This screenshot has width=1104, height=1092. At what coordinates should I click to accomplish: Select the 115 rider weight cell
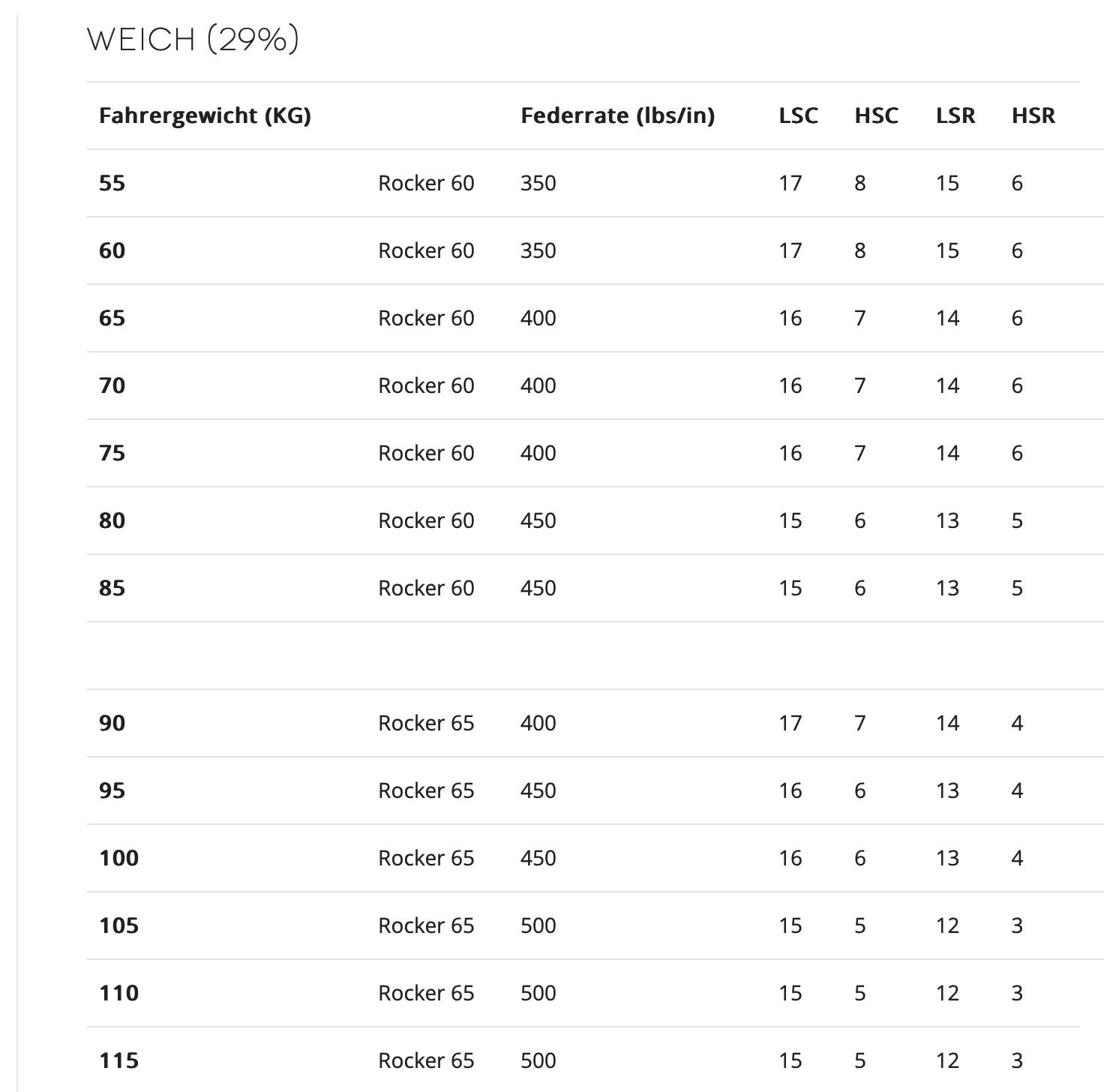coord(118,1060)
